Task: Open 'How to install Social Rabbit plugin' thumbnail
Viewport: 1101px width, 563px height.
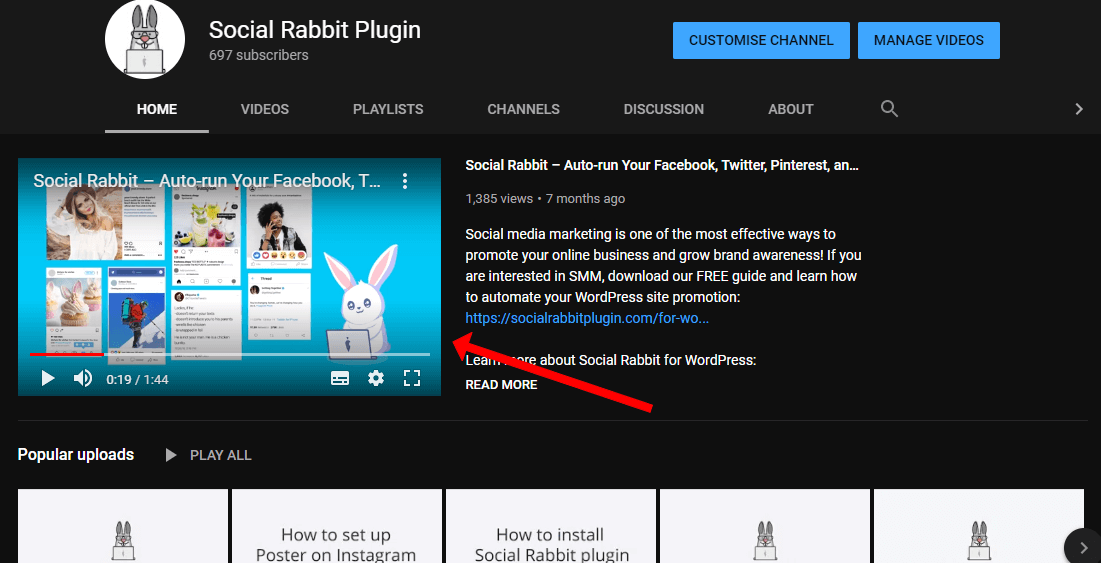Action: [x=551, y=526]
